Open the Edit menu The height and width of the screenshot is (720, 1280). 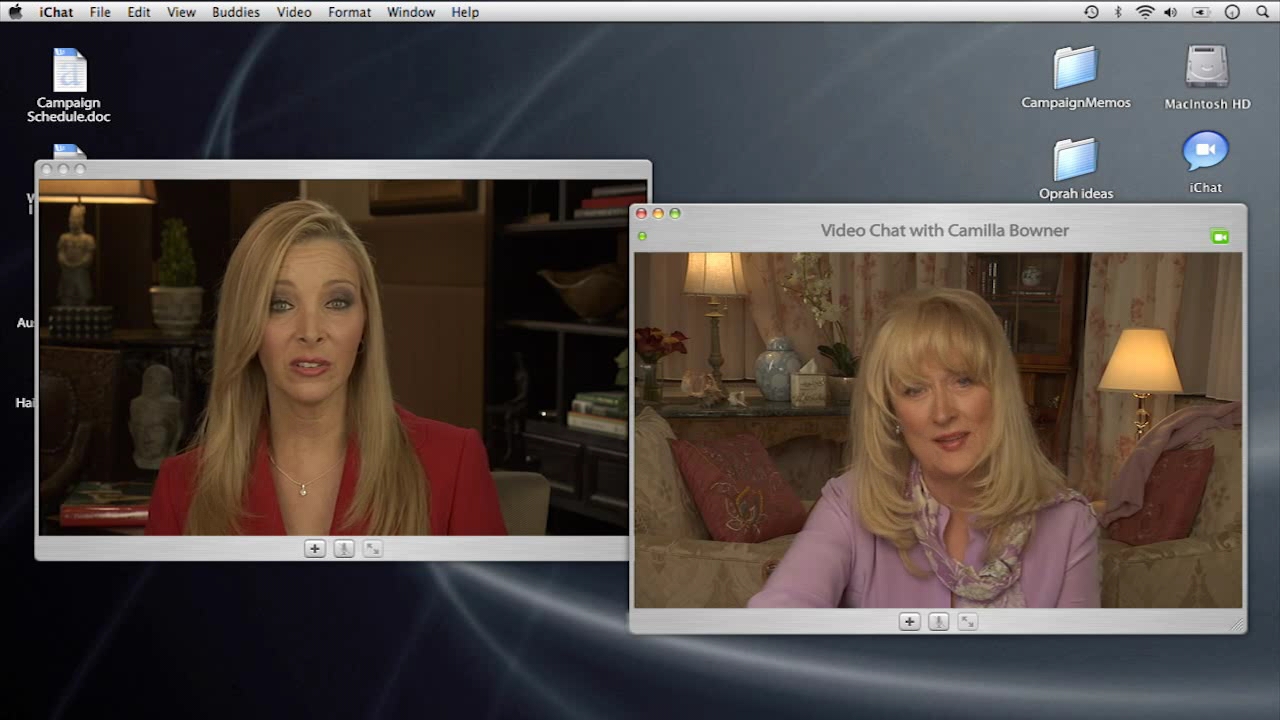coord(139,12)
